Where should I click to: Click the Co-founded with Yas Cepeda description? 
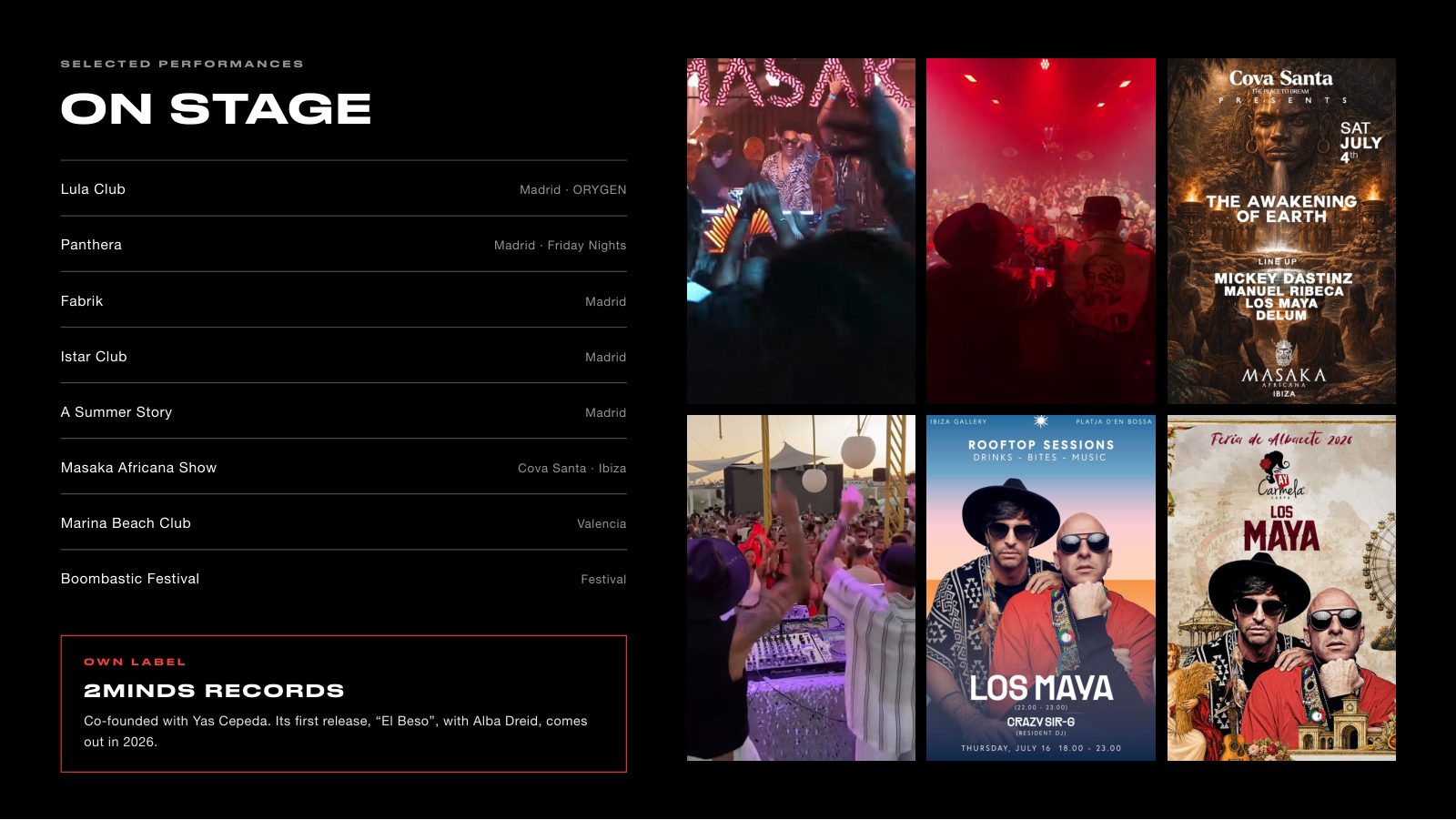(x=336, y=731)
